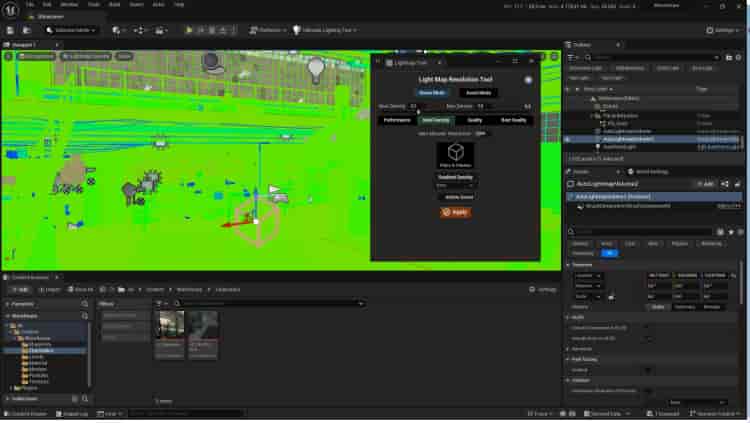The image size is (750, 423).
Task: Click the content browse icon next to save
Action: tap(26, 30)
